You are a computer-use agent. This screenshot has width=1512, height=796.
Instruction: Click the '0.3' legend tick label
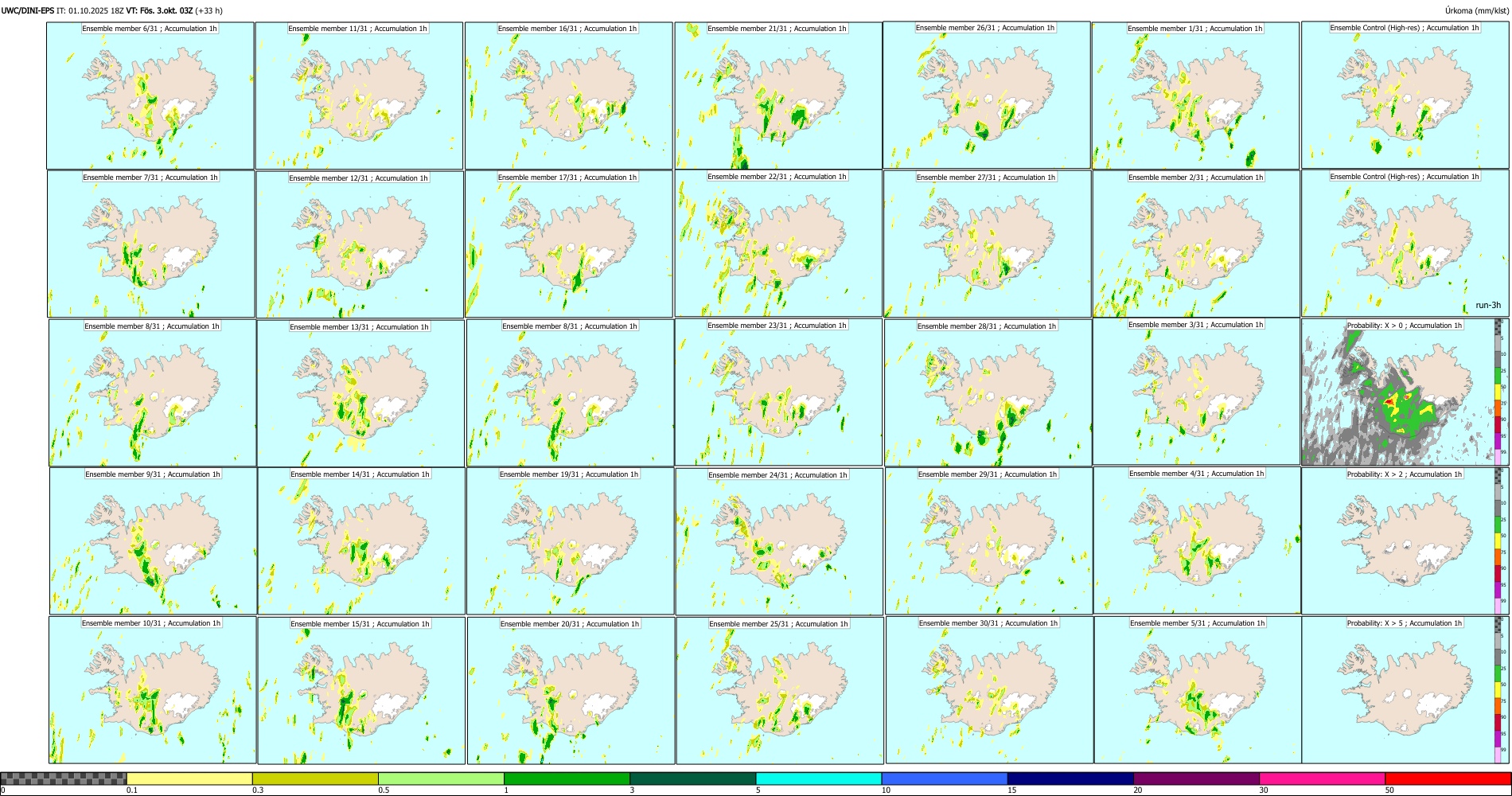click(258, 790)
